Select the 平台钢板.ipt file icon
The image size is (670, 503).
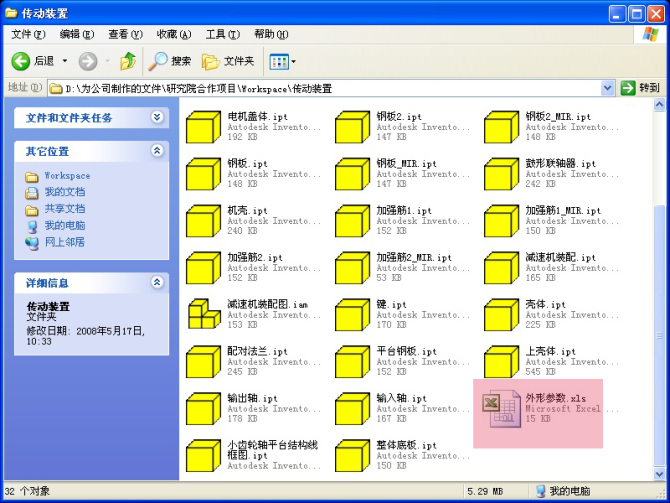click(352, 362)
